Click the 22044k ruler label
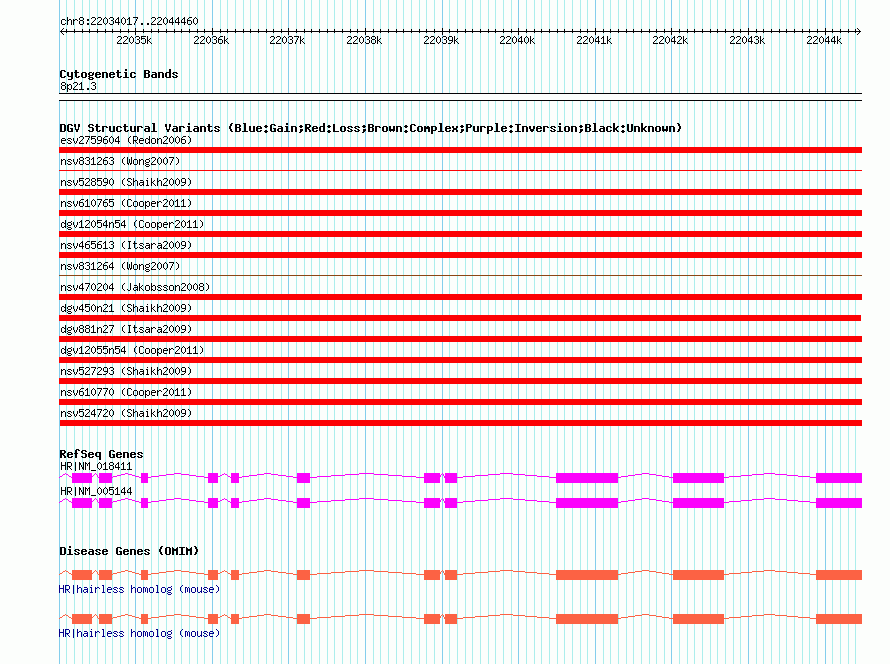This screenshot has width=890, height=664. (x=824, y=40)
